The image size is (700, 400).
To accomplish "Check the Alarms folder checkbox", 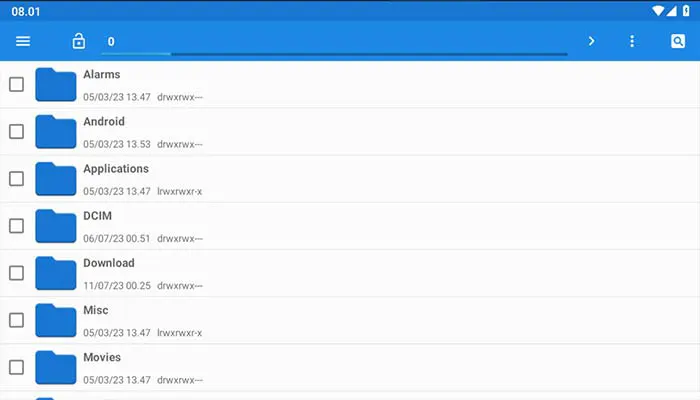I will 17,85.
